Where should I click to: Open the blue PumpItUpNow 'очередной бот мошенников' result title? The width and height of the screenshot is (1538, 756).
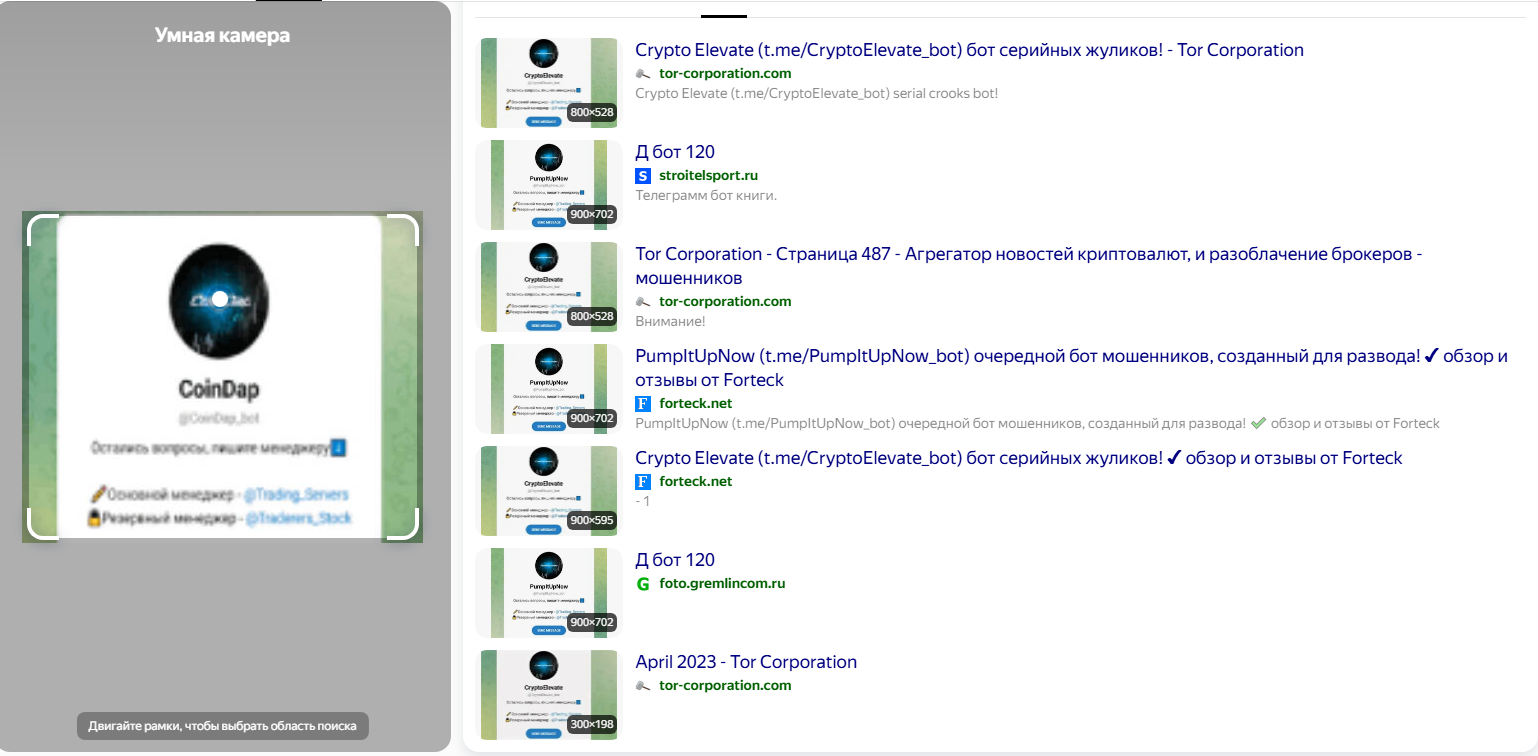tap(1072, 368)
